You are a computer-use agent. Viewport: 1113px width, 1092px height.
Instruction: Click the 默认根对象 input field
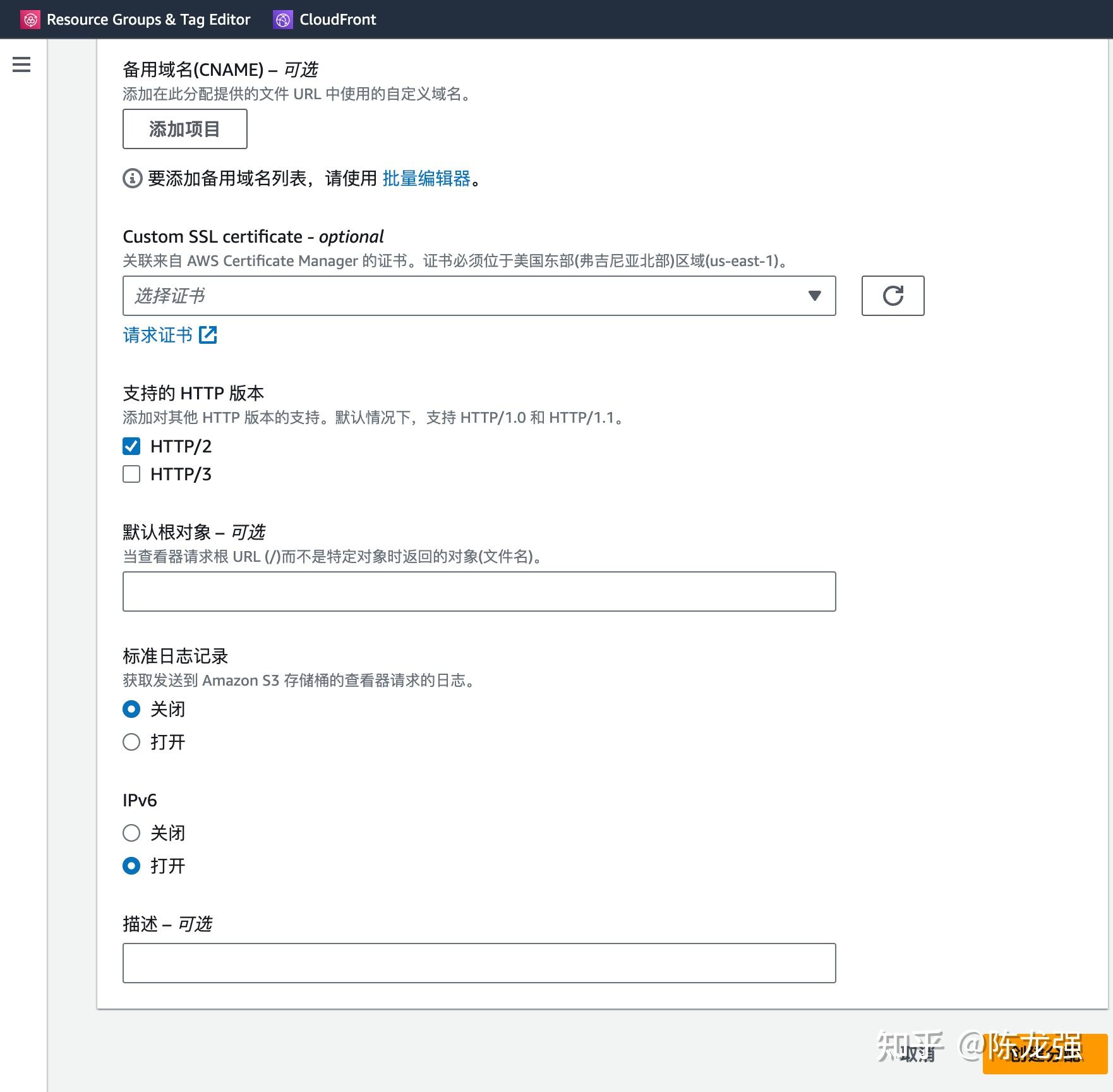tap(479, 590)
